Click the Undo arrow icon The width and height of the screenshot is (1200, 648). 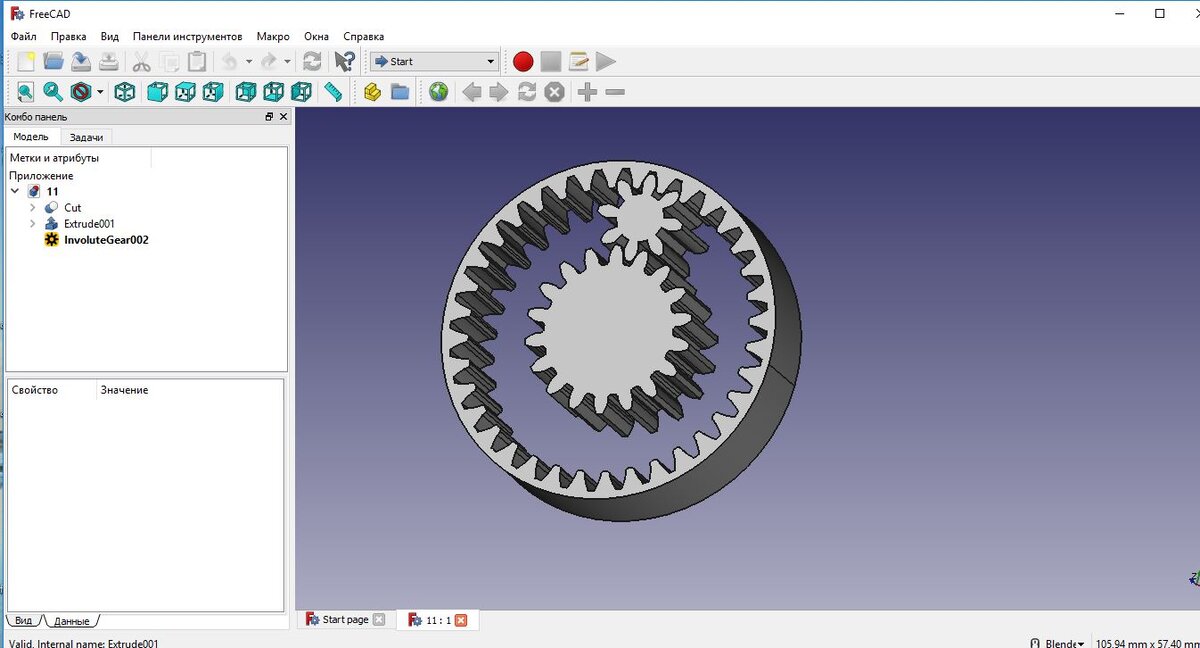230,61
